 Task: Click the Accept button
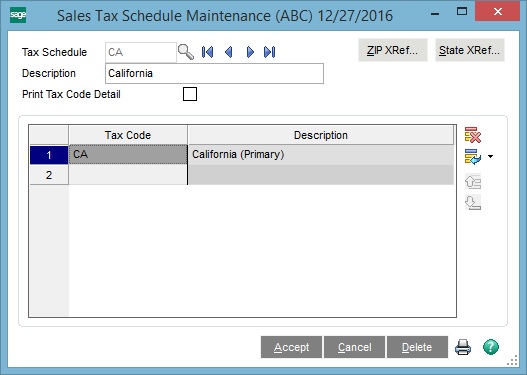pyautogui.click(x=291, y=347)
